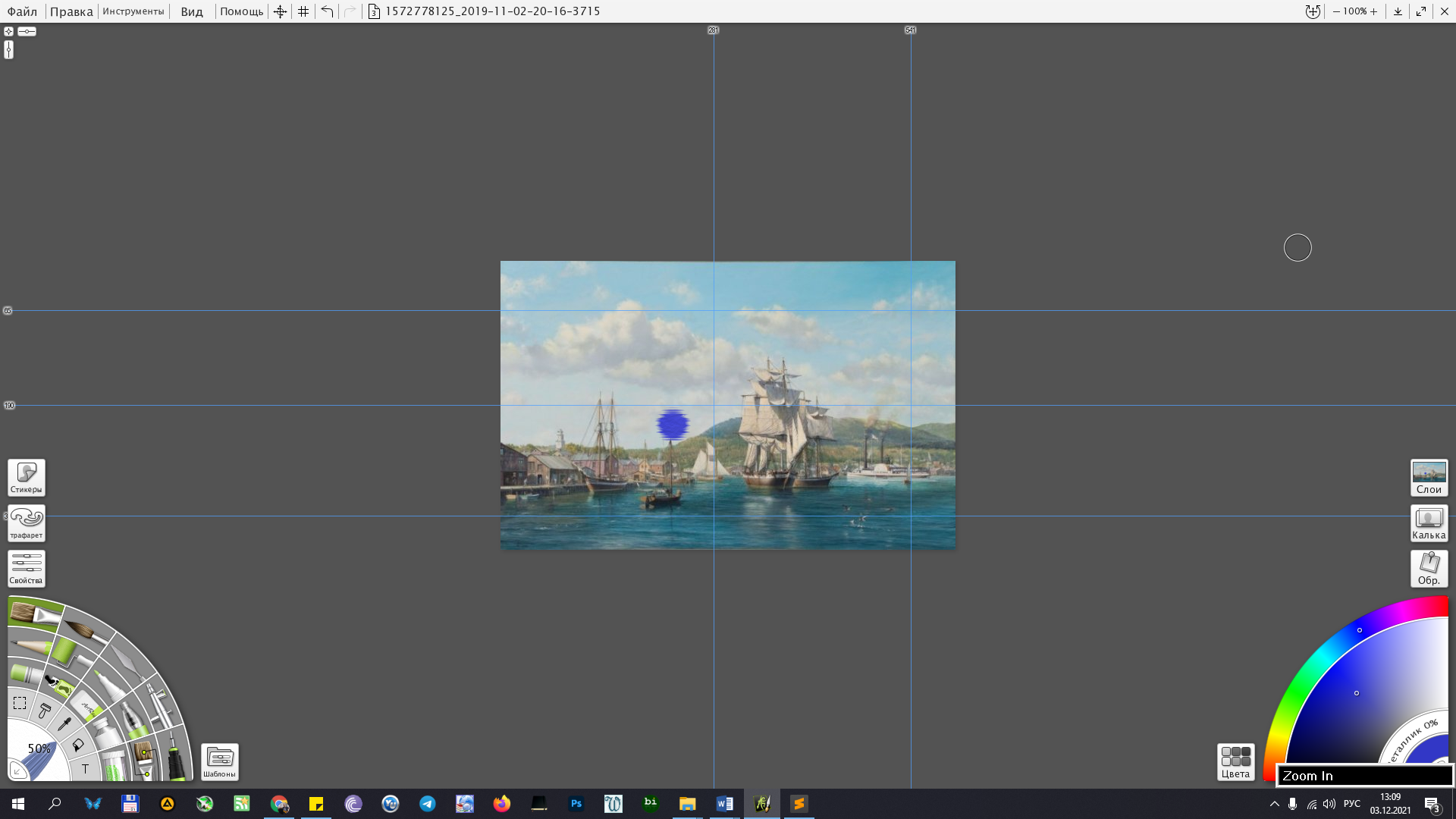This screenshot has height=819, width=1456.
Task: Open the Инструменты menu
Action: coord(133,11)
